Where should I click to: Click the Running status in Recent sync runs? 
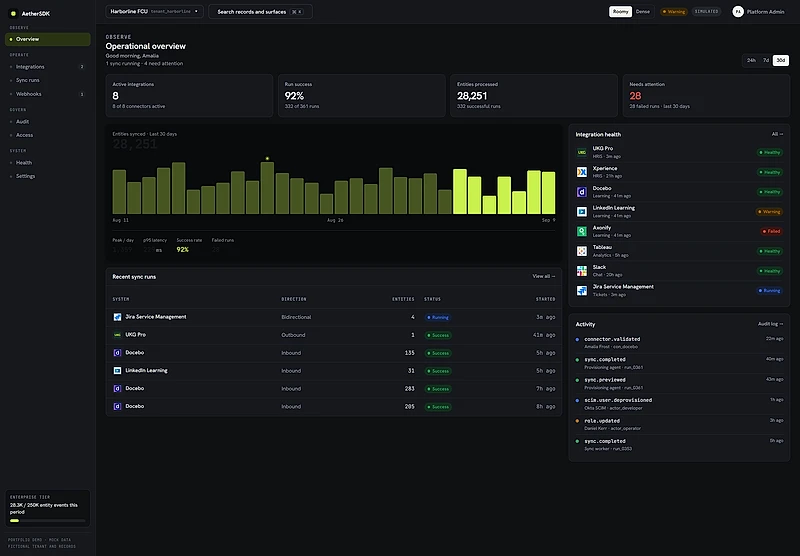coord(438,317)
